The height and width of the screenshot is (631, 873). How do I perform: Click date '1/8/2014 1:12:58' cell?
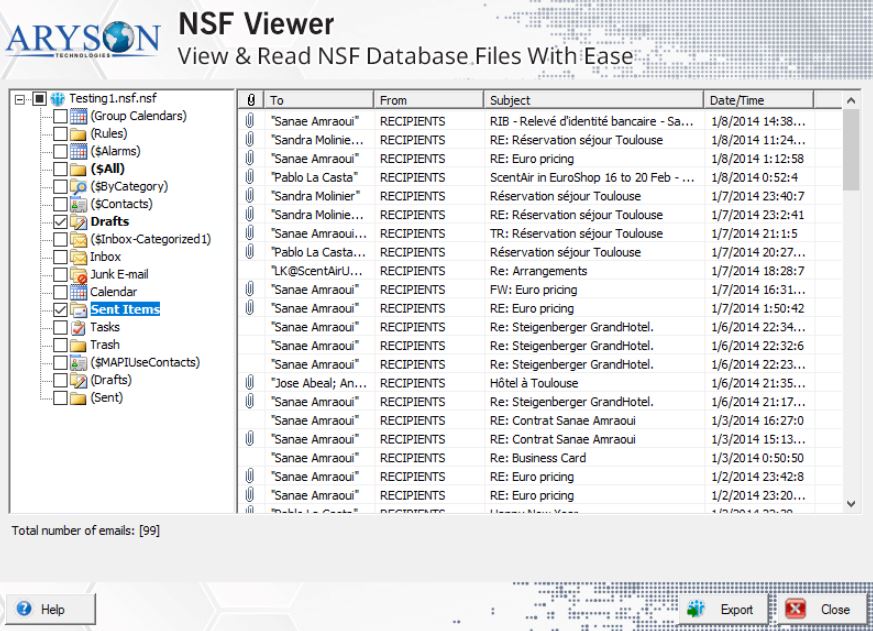click(757, 159)
